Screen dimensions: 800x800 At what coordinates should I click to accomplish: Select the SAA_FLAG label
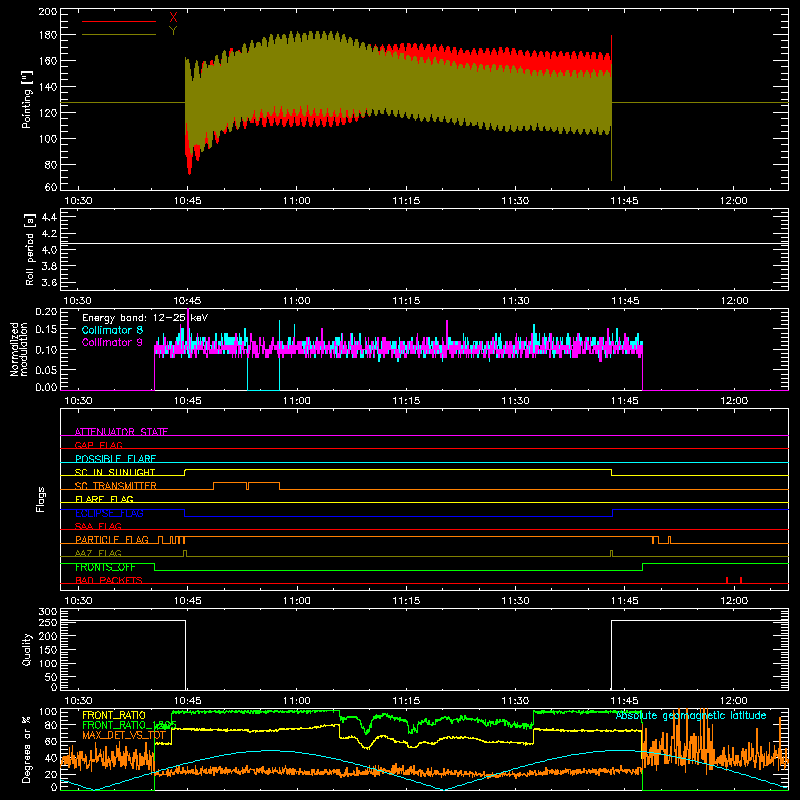pos(98,526)
